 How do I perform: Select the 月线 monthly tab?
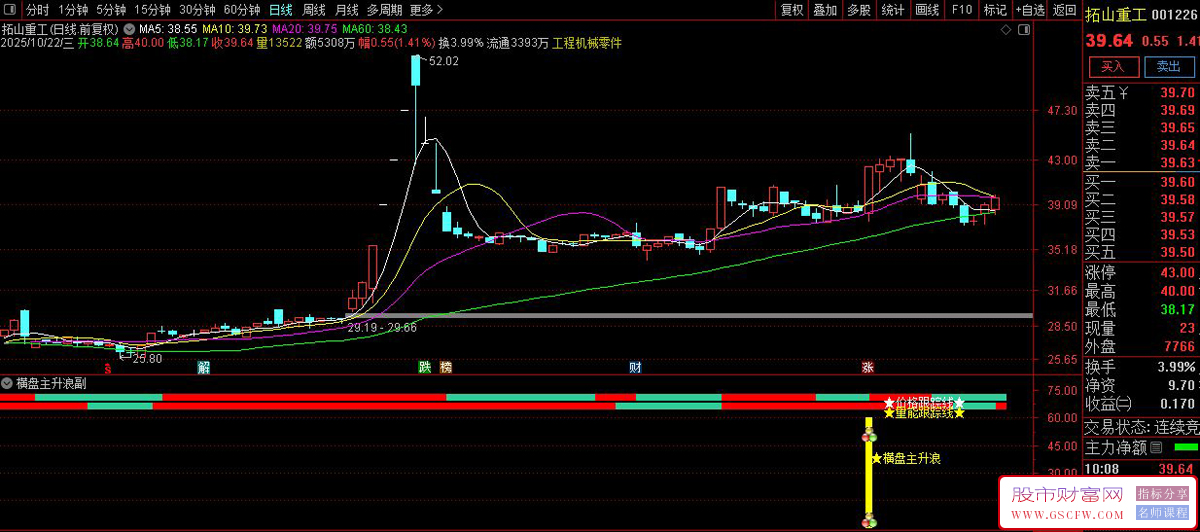click(x=346, y=10)
